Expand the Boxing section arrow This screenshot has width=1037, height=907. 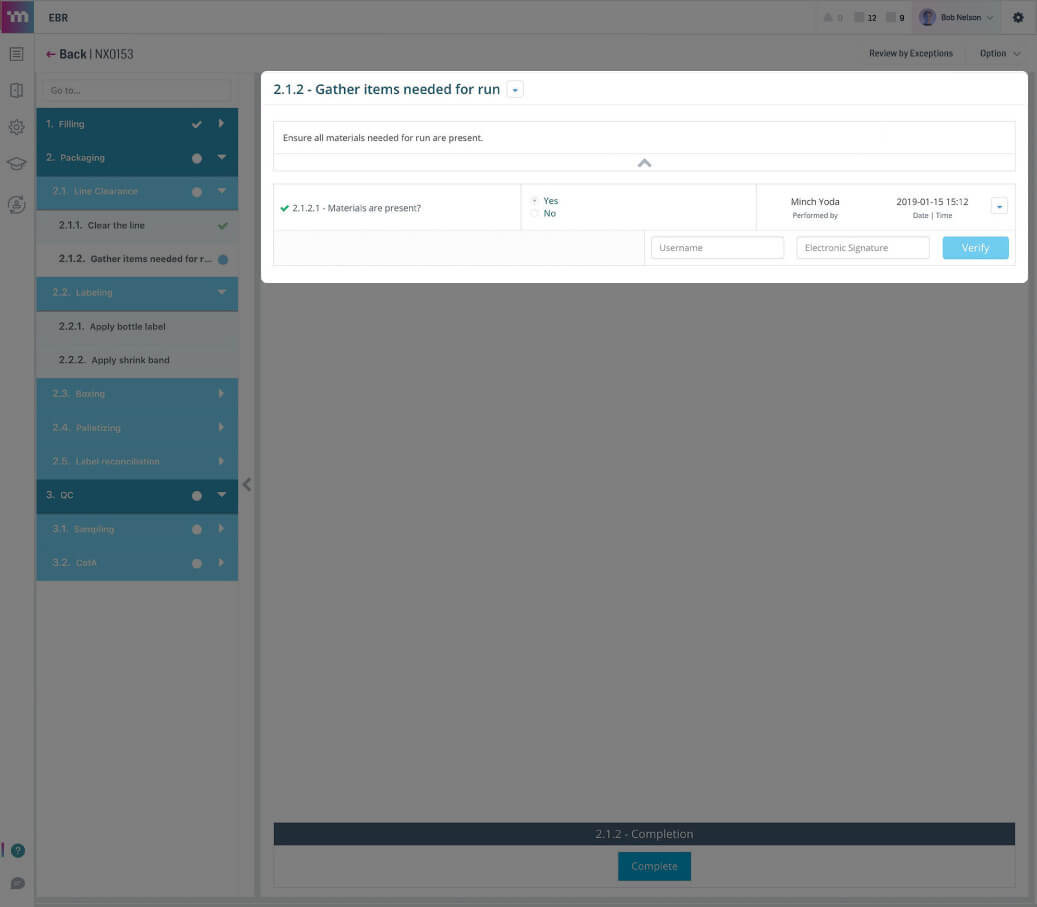[221, 393]
